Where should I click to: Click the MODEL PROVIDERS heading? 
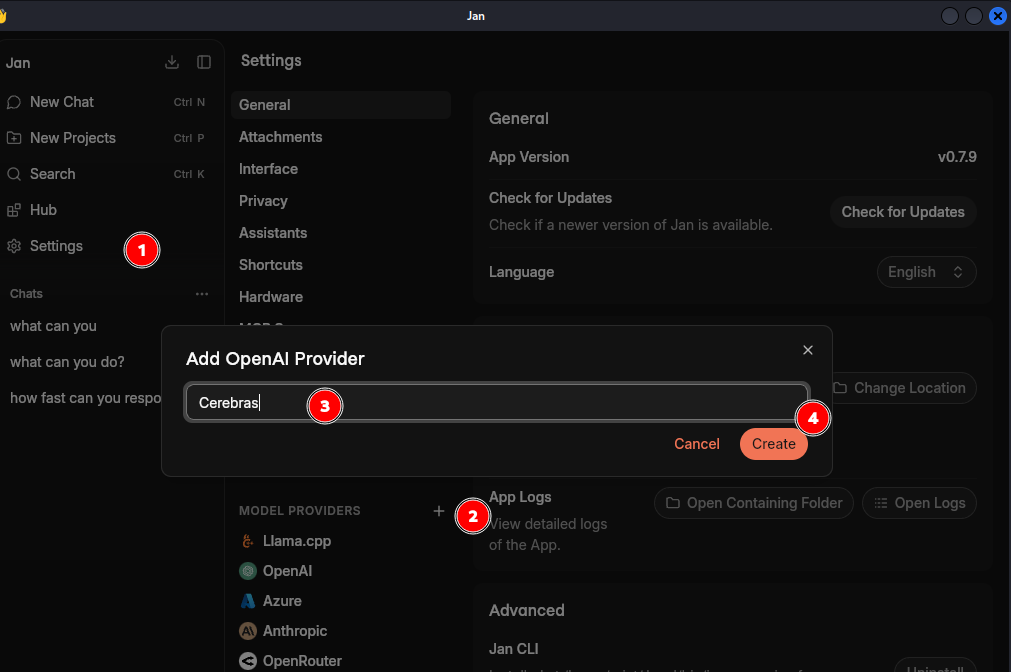(300, 511)
